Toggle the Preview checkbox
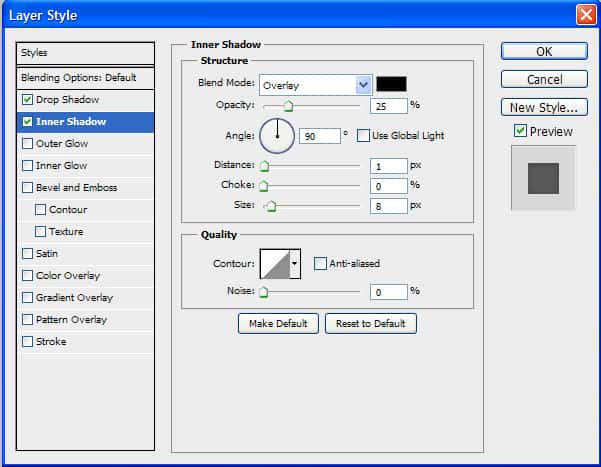Screen dimensions: 601x467 coord(520,131)
